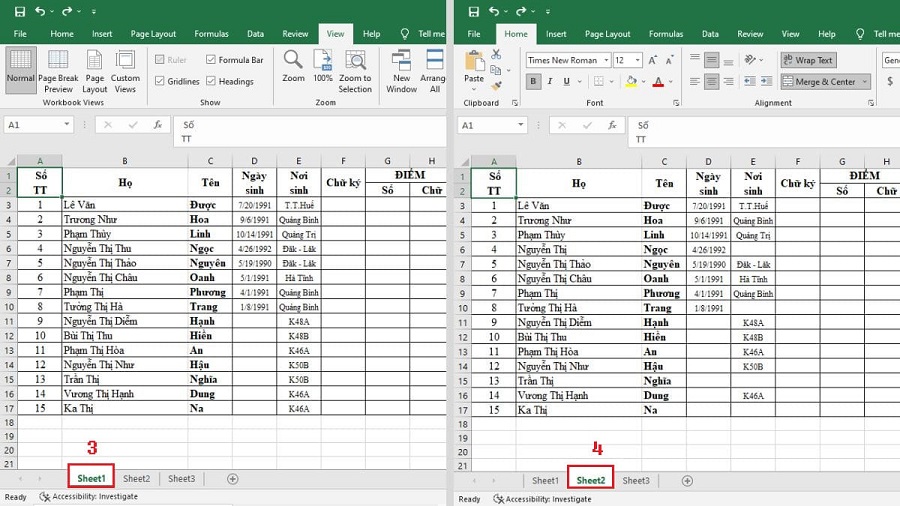Open the Page Layout ribbon tab in the right window
This screenshot has height=506, width=900.
[x=609, y=34]
